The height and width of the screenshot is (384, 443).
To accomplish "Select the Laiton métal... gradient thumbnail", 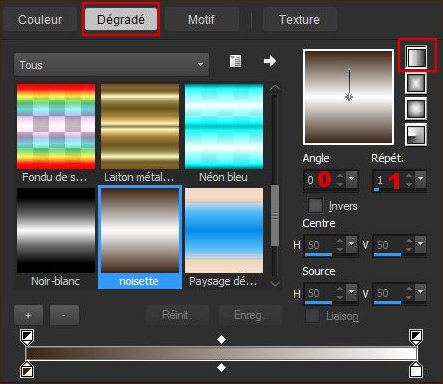I will pos(140,127).
